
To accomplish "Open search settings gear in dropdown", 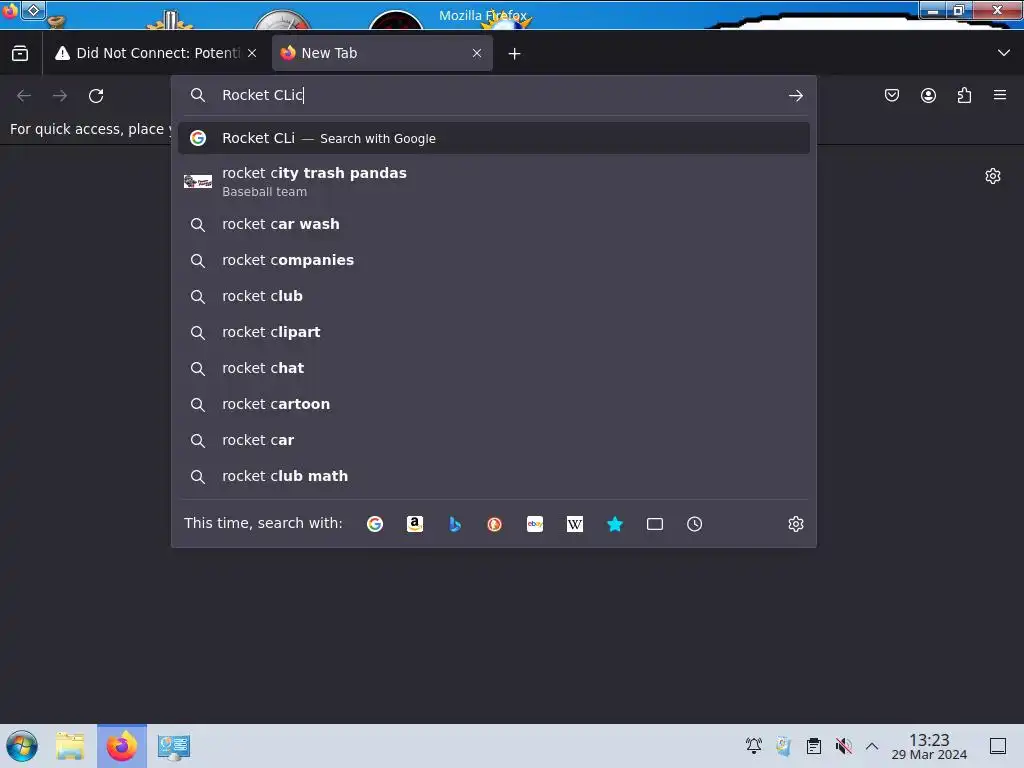I will tap(795, 524).
